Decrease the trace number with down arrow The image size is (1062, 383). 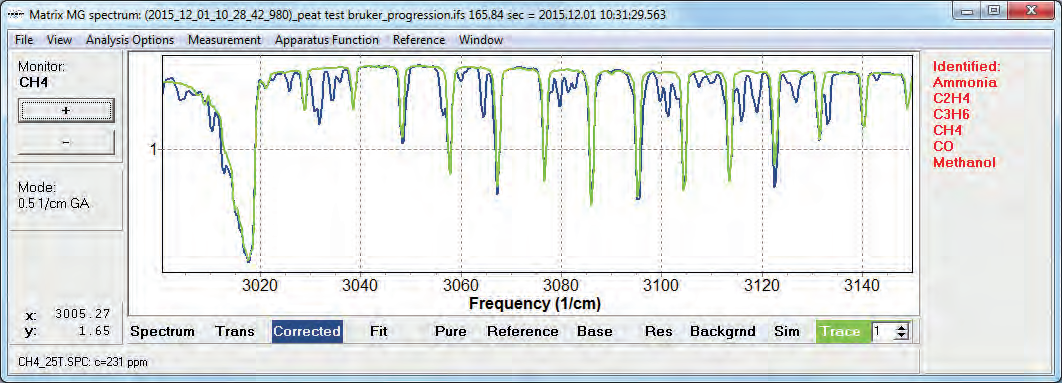click(x=901, y=336)
